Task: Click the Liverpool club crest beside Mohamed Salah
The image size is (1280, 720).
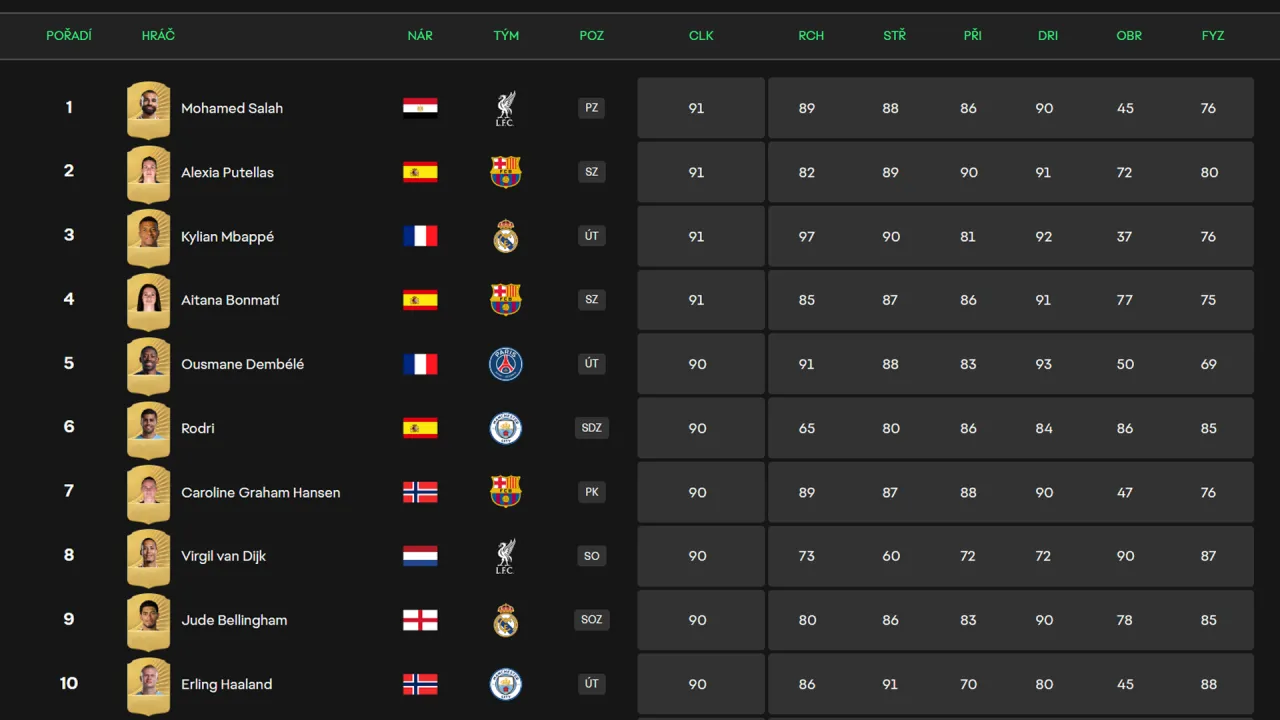Action: click(x=505, y=108)
